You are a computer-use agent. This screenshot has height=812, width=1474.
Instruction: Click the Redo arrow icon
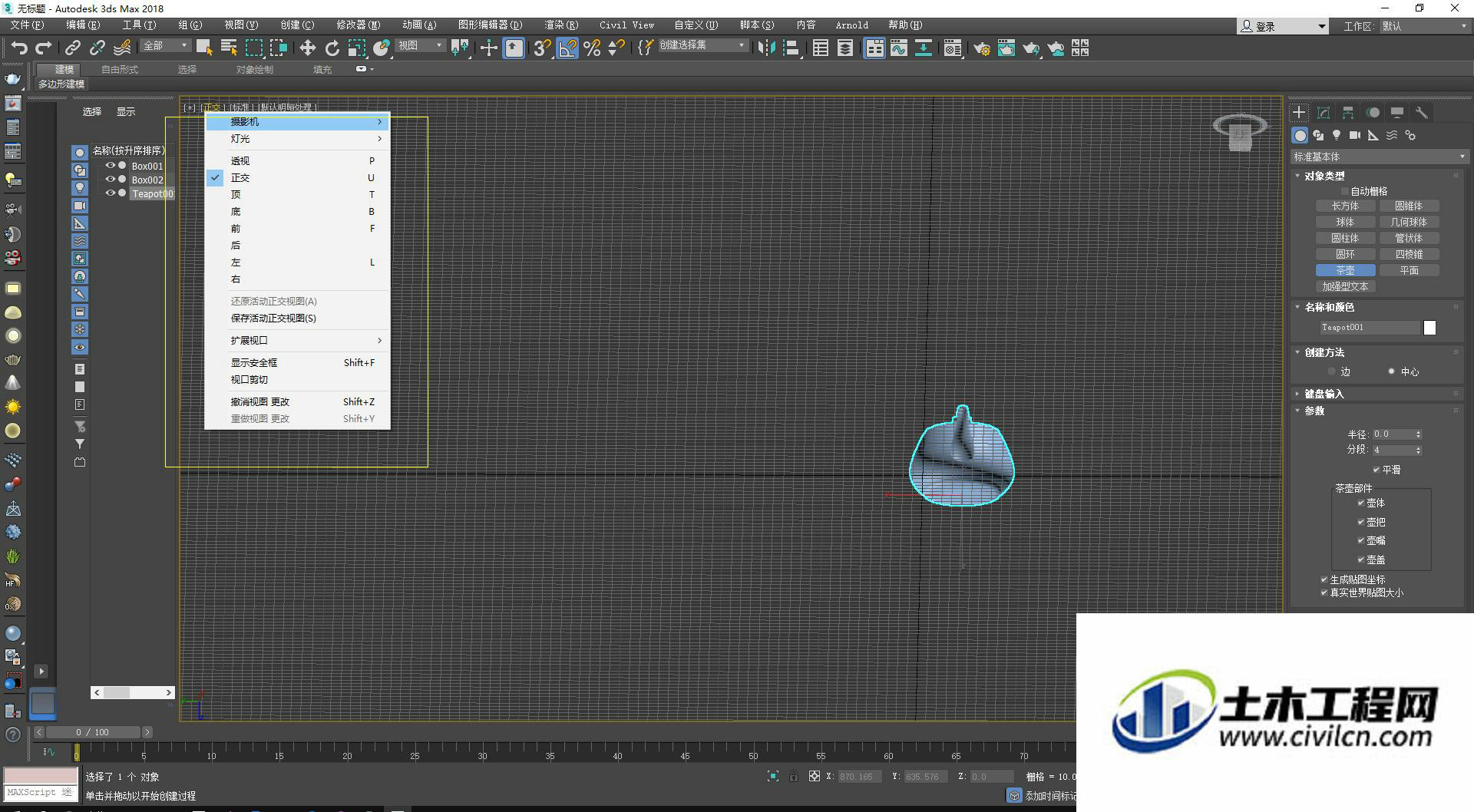click(x=44, y=48)
